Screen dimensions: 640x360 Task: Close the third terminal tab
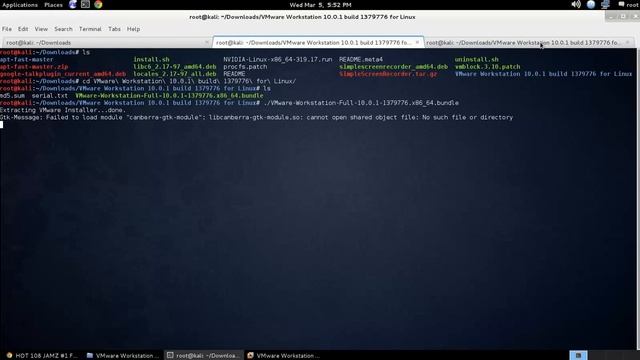pos(628,42)
